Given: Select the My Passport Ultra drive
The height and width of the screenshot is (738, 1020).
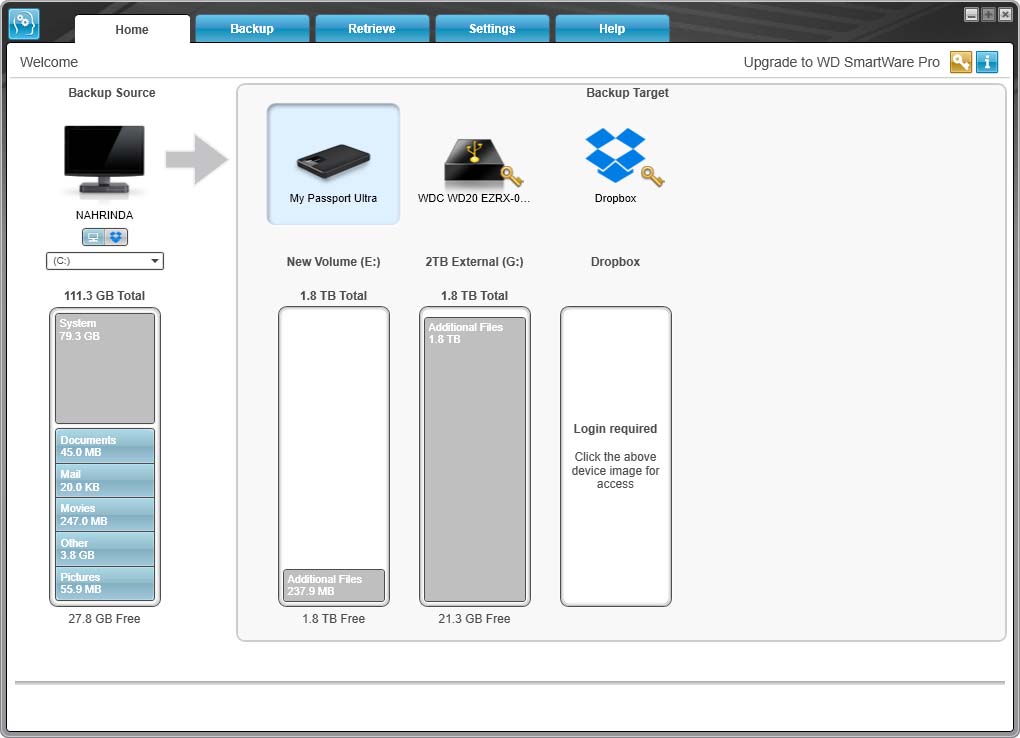Looking at the screenshot, I should pyautogui.click(x=333, y=163).
